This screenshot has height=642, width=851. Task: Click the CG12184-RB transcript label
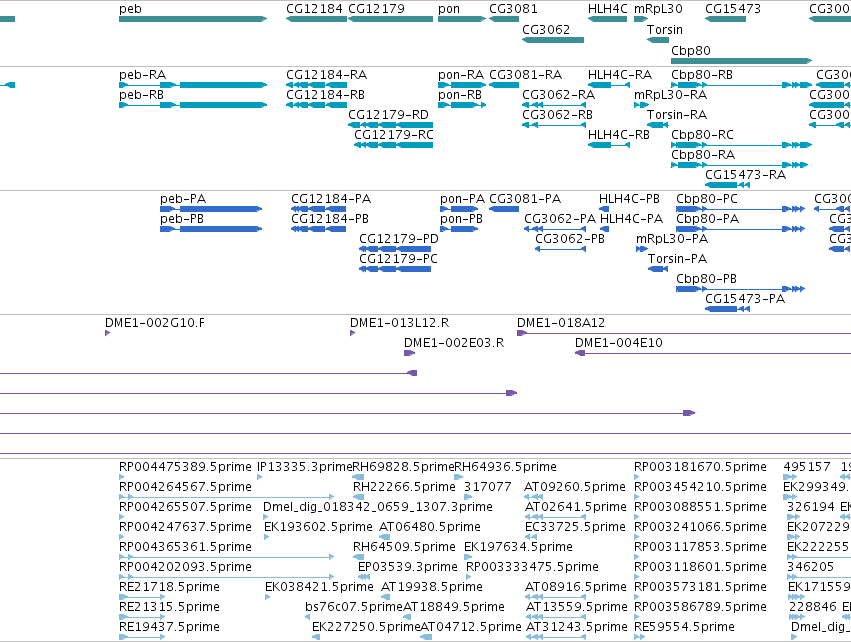click(326, 95)
